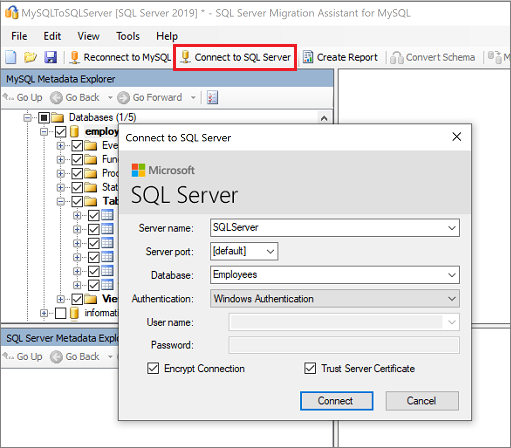Click the Connect button
Screen dimensions: 511x448
point(336,401)
